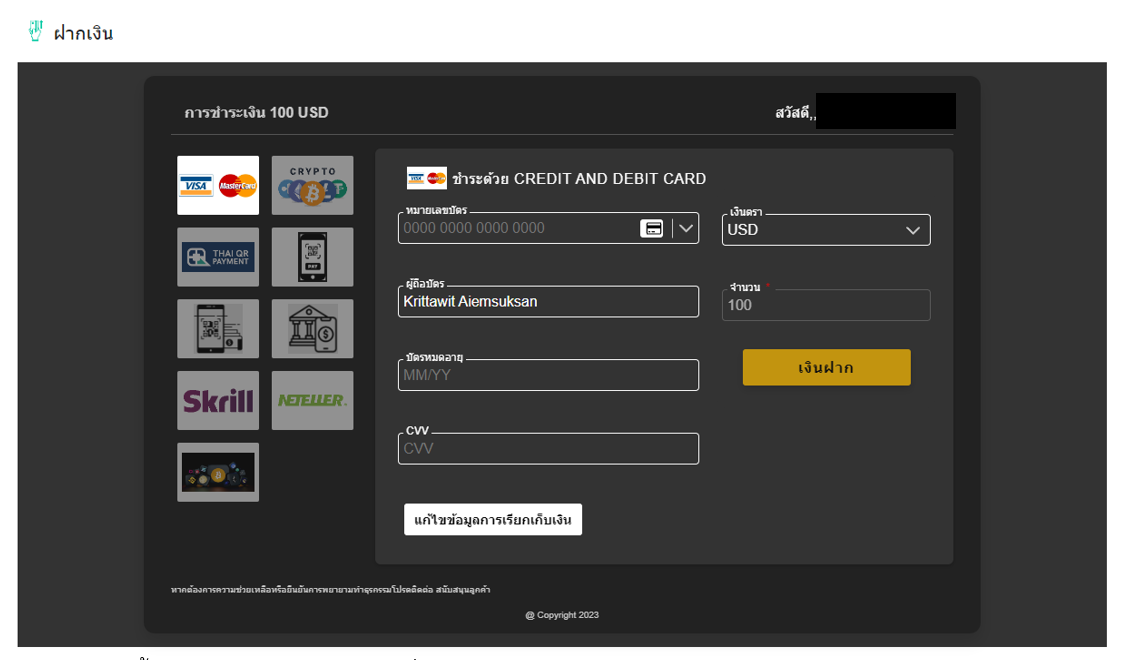Click the cardholder name Krittawit Aiemsuksan field
1125x660 pixels.
(x=548, y=301)
